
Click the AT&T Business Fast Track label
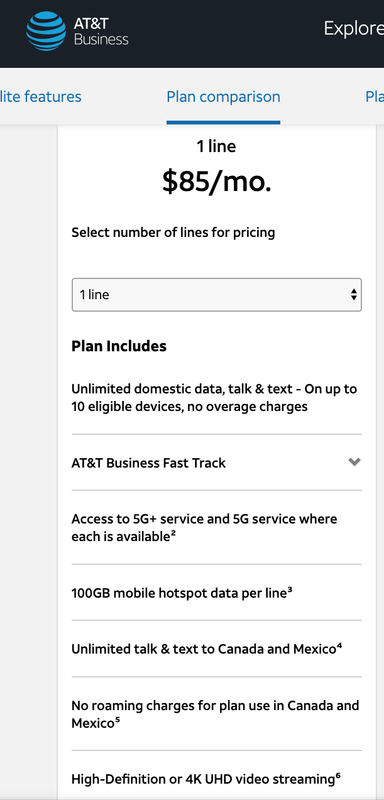pos(148,463)
